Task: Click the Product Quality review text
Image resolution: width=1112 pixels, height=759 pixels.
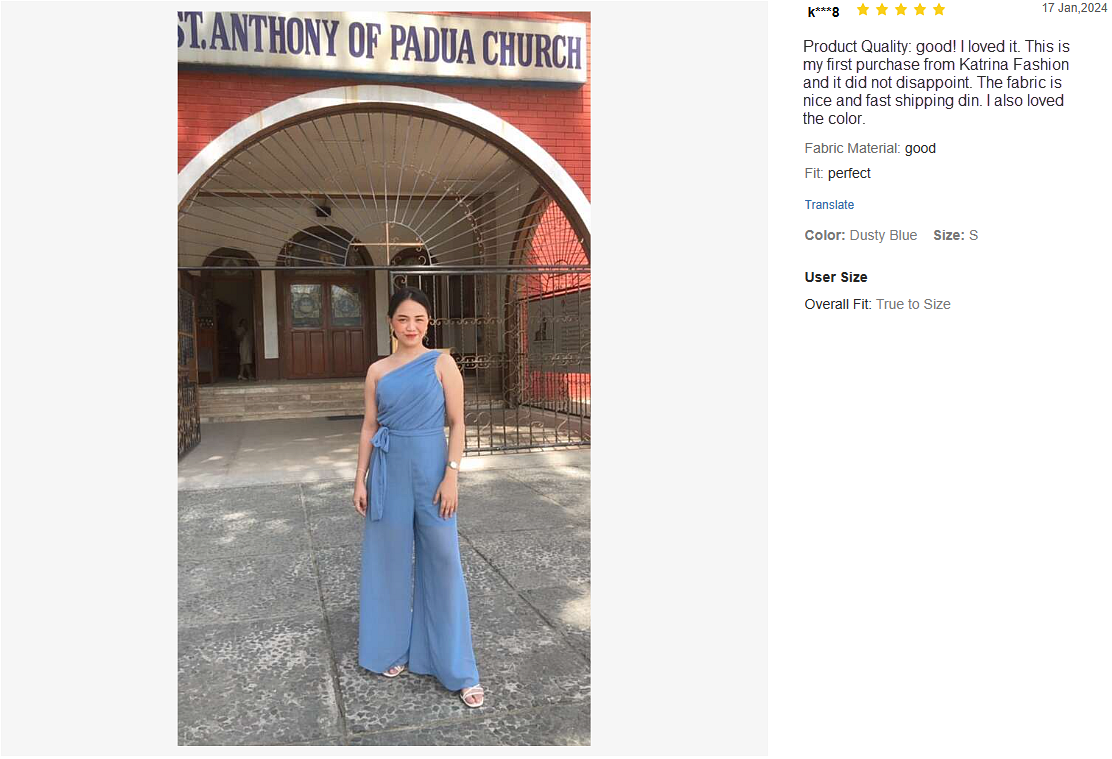Action: point(936,82)
